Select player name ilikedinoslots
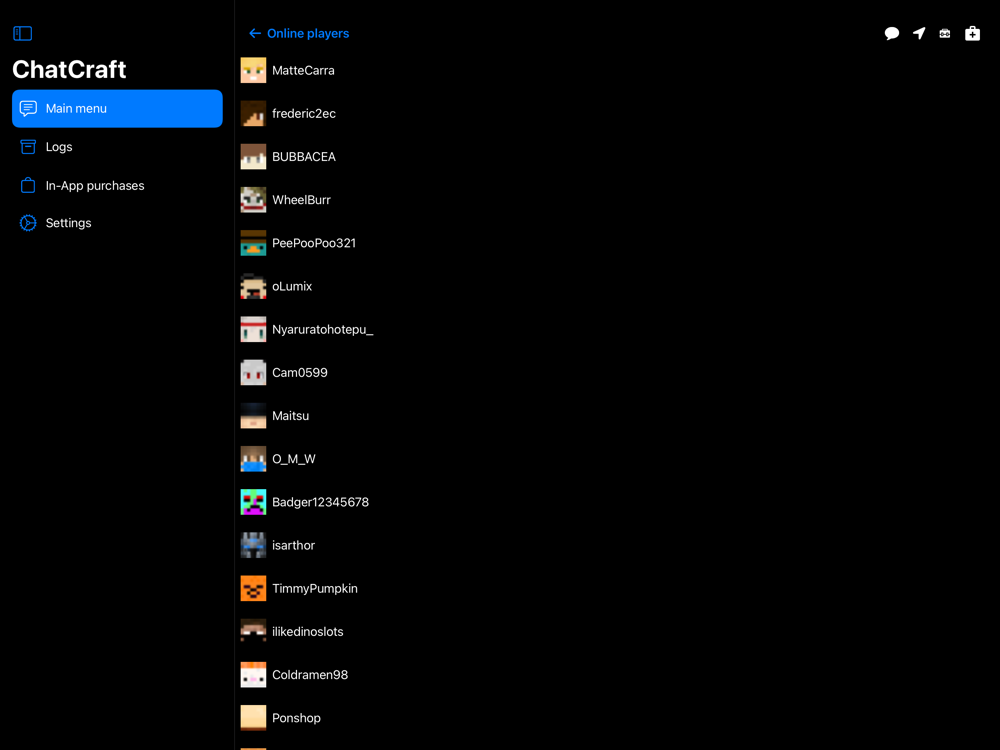Viewport: 1000px width, 750px height. [307, 632]
